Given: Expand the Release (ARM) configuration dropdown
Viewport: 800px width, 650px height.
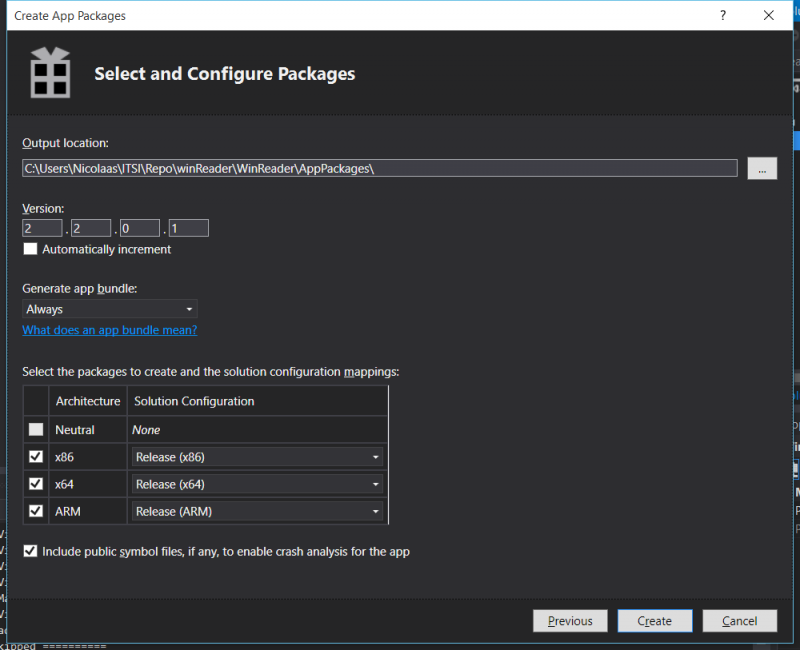Looking at the screenshot, I should click(257, 511).
